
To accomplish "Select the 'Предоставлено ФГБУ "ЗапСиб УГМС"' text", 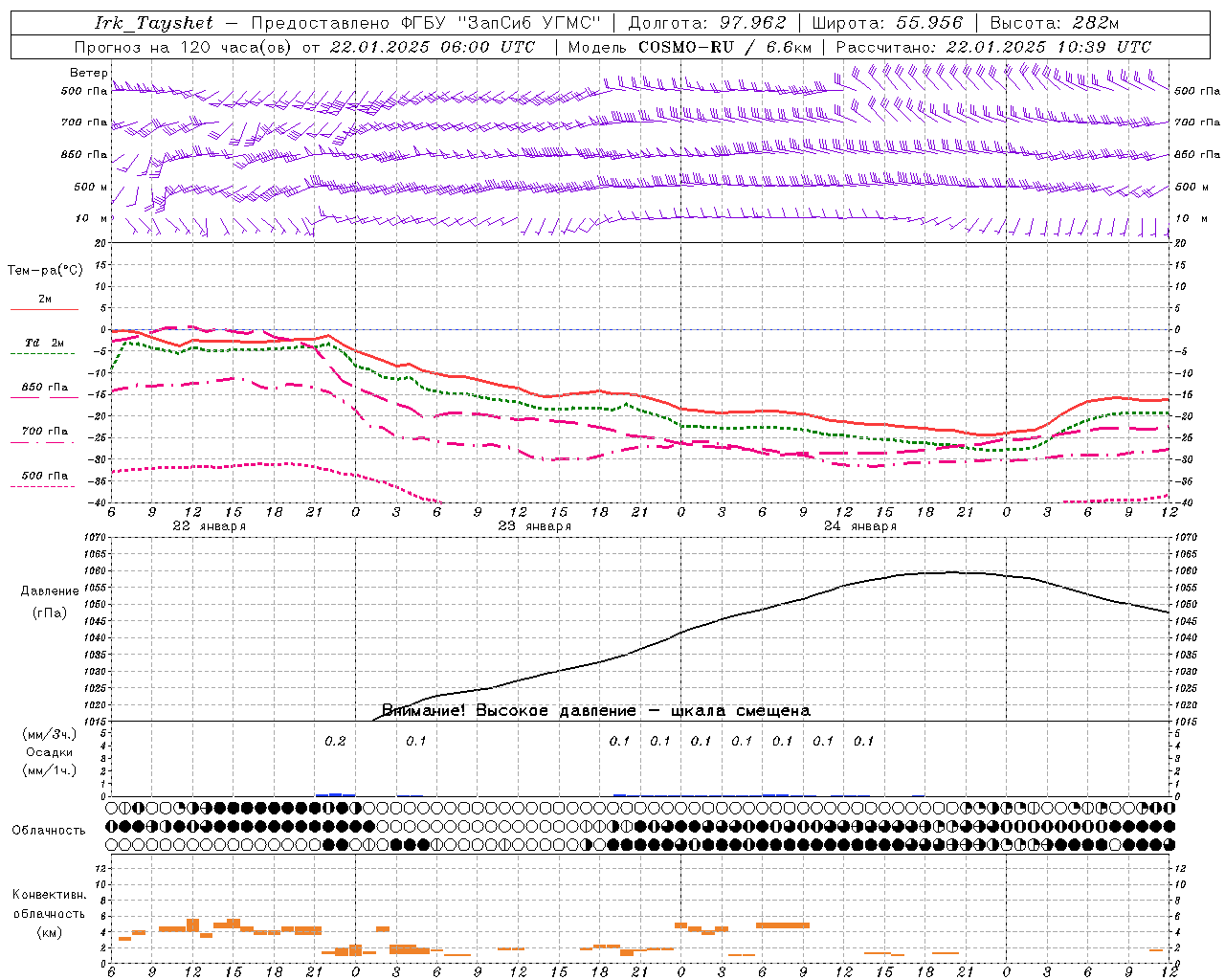I will click(425, 23).
